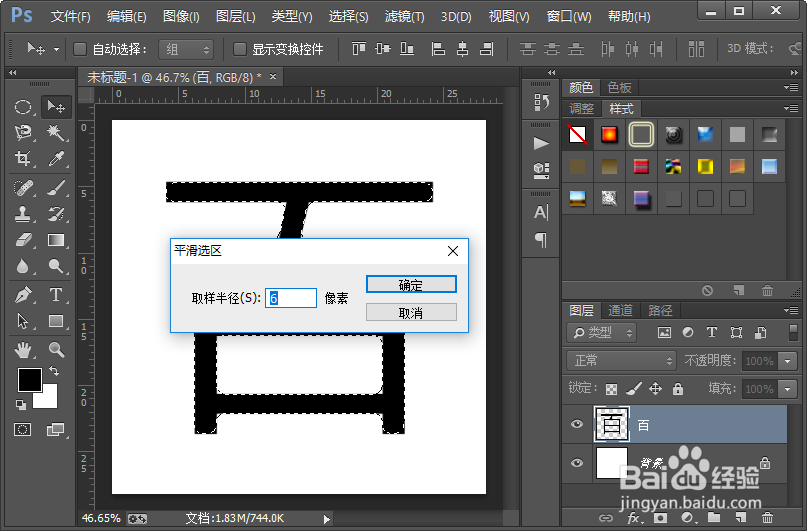Open the Character panel icon
The image size is (807, 531).
pyautogui.click(x=541, y=212)
